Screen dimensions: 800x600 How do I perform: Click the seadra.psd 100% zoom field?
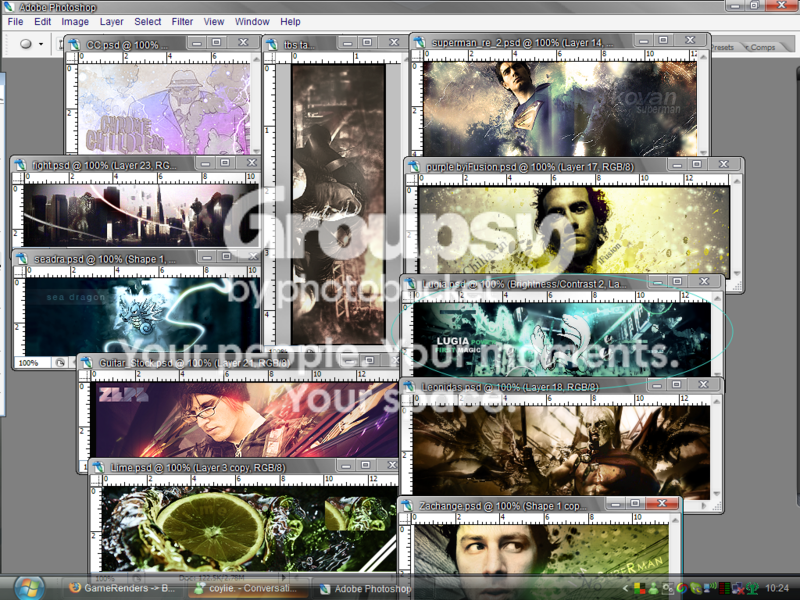[33, 363]
